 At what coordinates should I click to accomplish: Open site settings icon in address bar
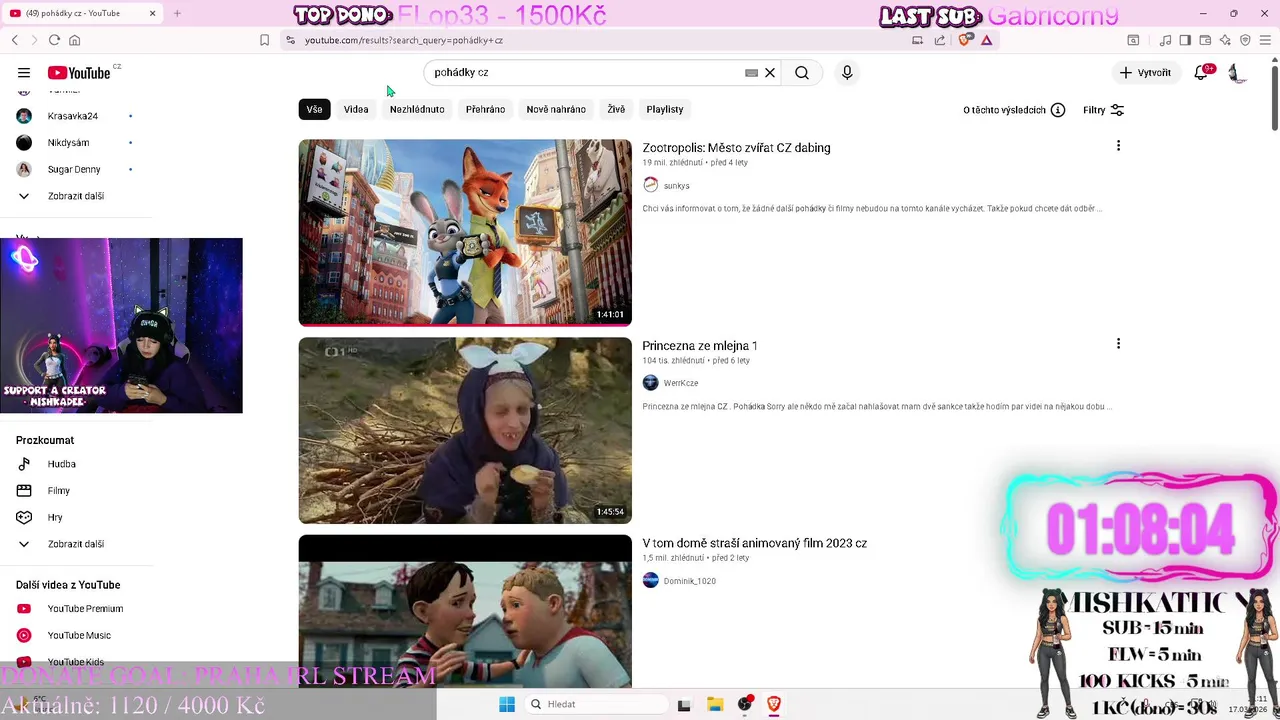point(290,40)
